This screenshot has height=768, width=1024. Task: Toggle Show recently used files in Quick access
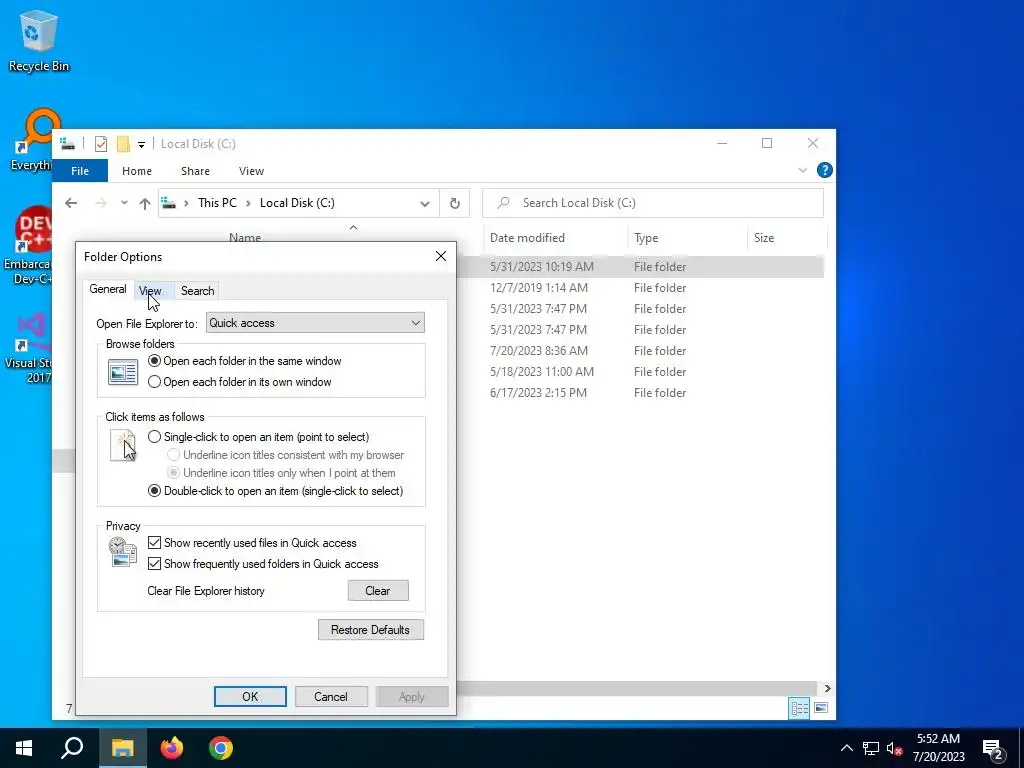[252, 543]
